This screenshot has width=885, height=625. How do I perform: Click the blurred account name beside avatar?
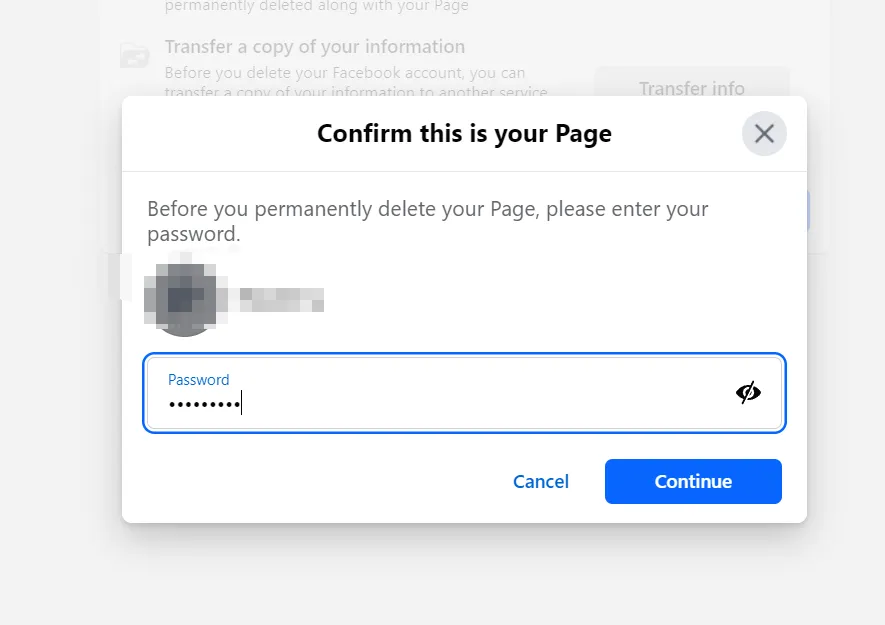pos(281,300)
